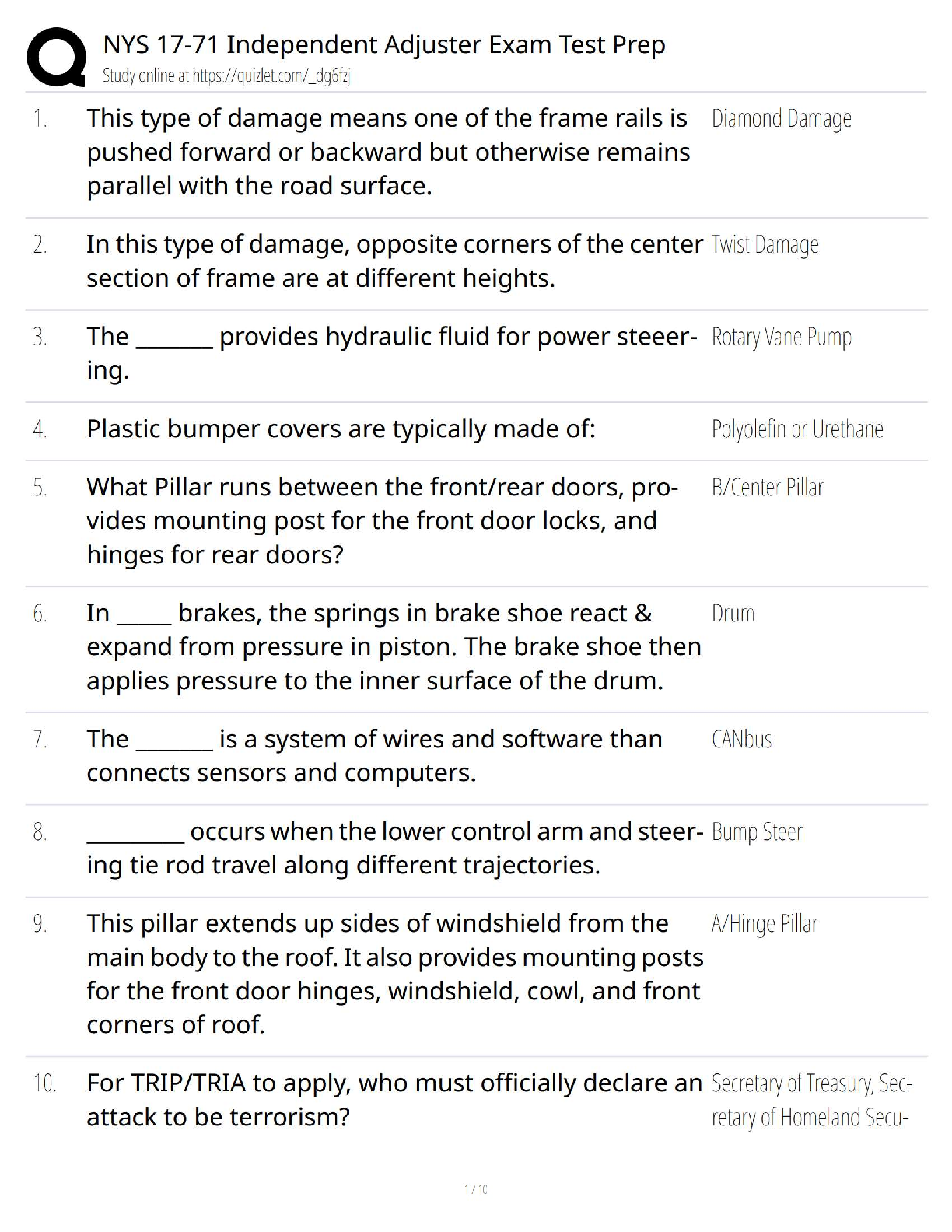Click the TRIP/TRIA terrorism question text

[394, 1100]
